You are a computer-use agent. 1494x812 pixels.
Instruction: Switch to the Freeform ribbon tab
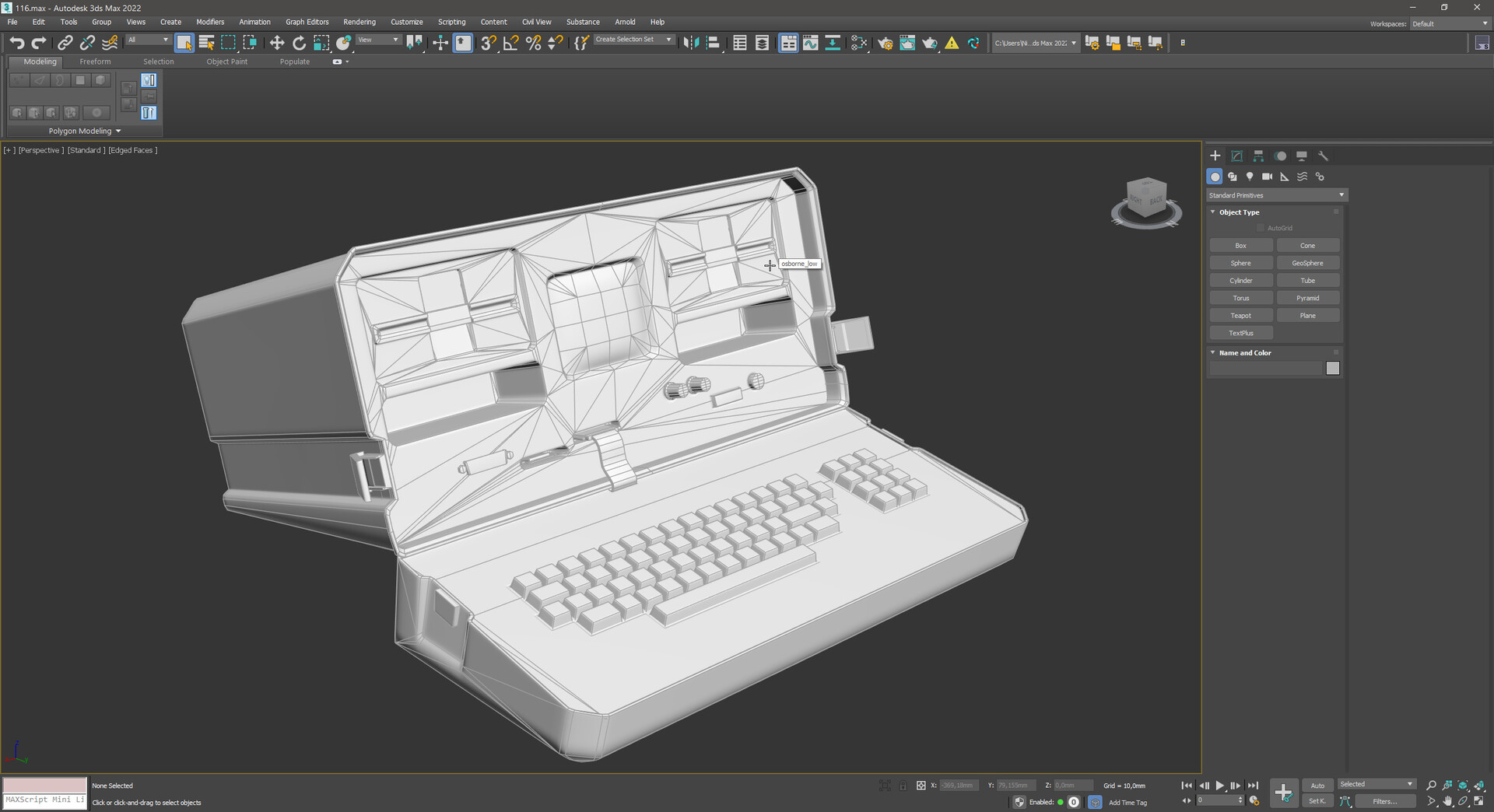[96, 61]
